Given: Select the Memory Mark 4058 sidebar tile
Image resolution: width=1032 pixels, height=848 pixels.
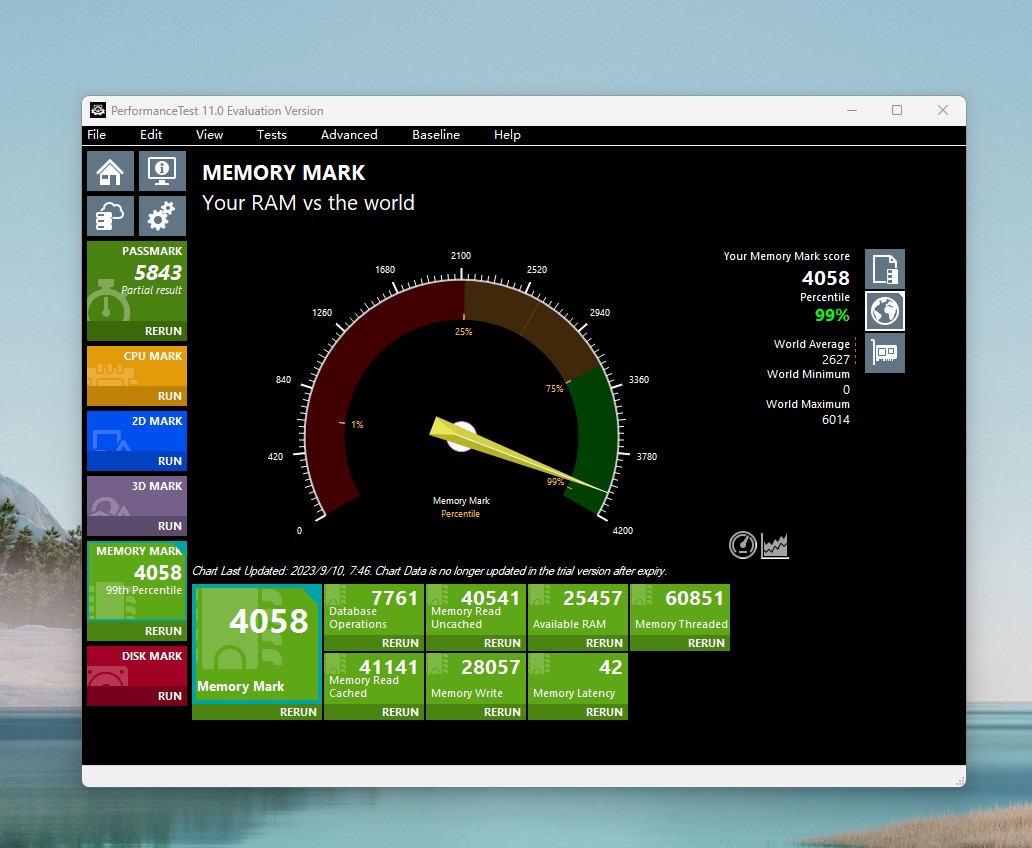Looking at the screenshot, I should click(x=137, y=581).
